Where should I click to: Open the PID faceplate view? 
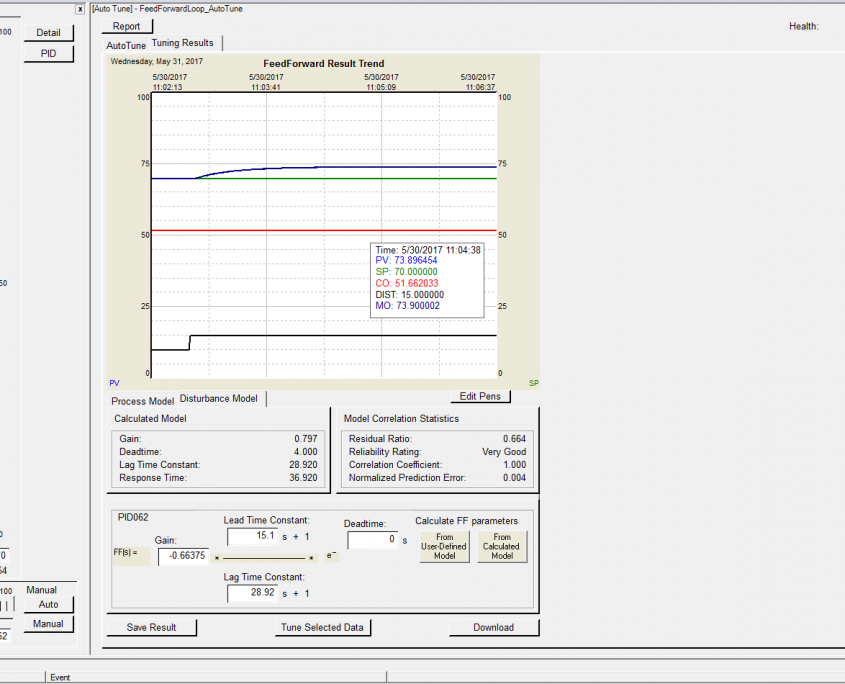tap(48, 53)
